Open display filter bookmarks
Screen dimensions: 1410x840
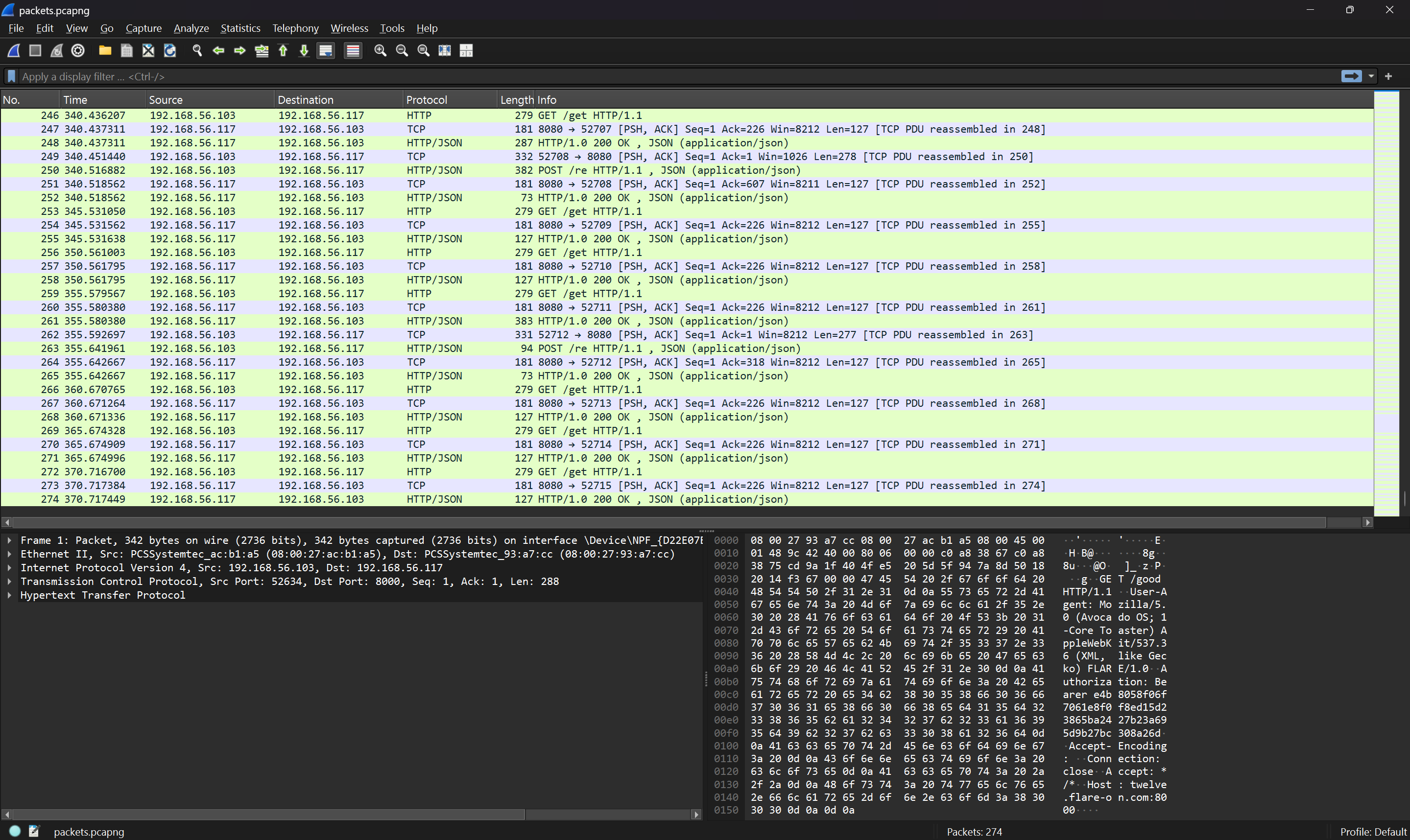pos(11,76)
